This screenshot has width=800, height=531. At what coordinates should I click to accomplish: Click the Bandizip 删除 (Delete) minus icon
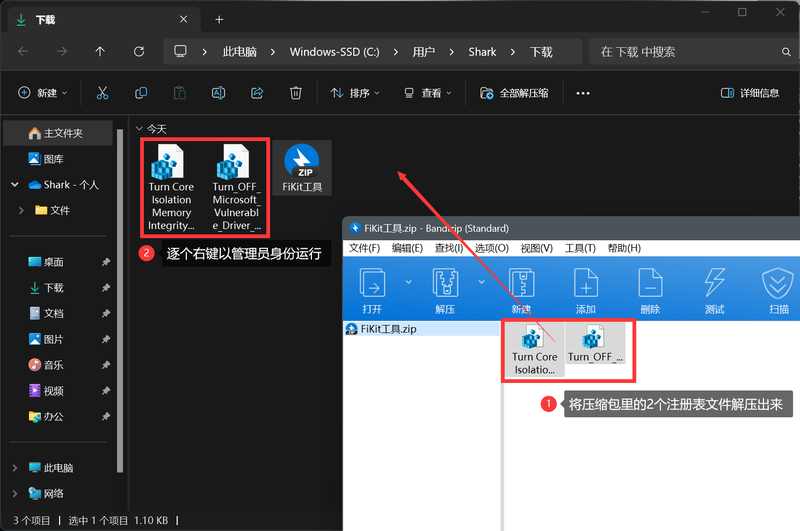[649, 289]
